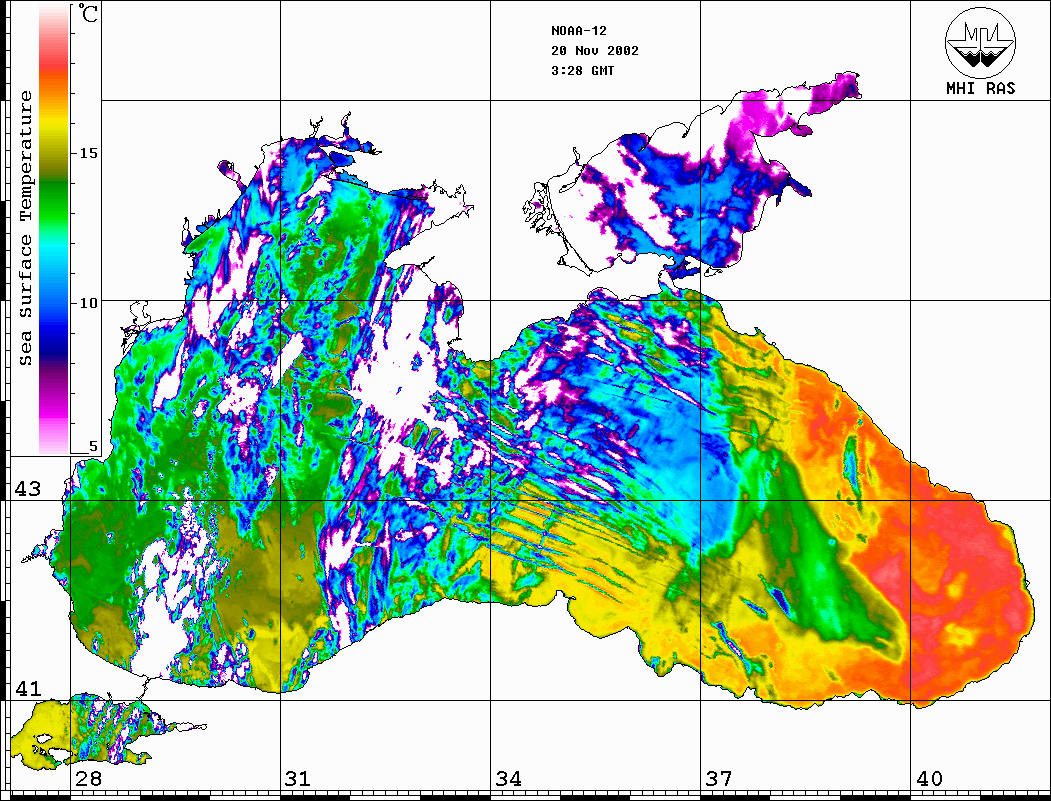Click the 15 value on the temperature scale
Image resolution: width=1051 pixels, height=801 pixels.
(x=88, y=153)
